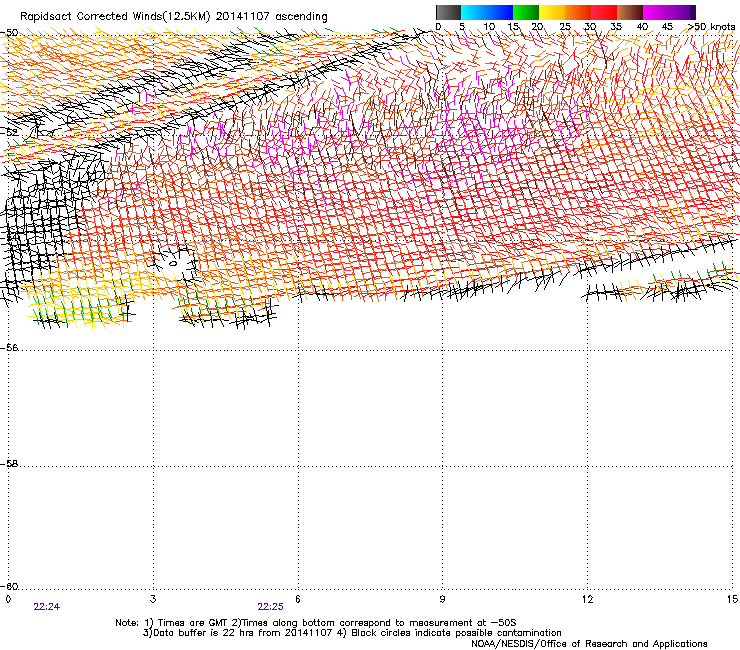Click the green 15-20 knots legend segment
Viewport: 740px width, 650px height.
click(526, 12)
